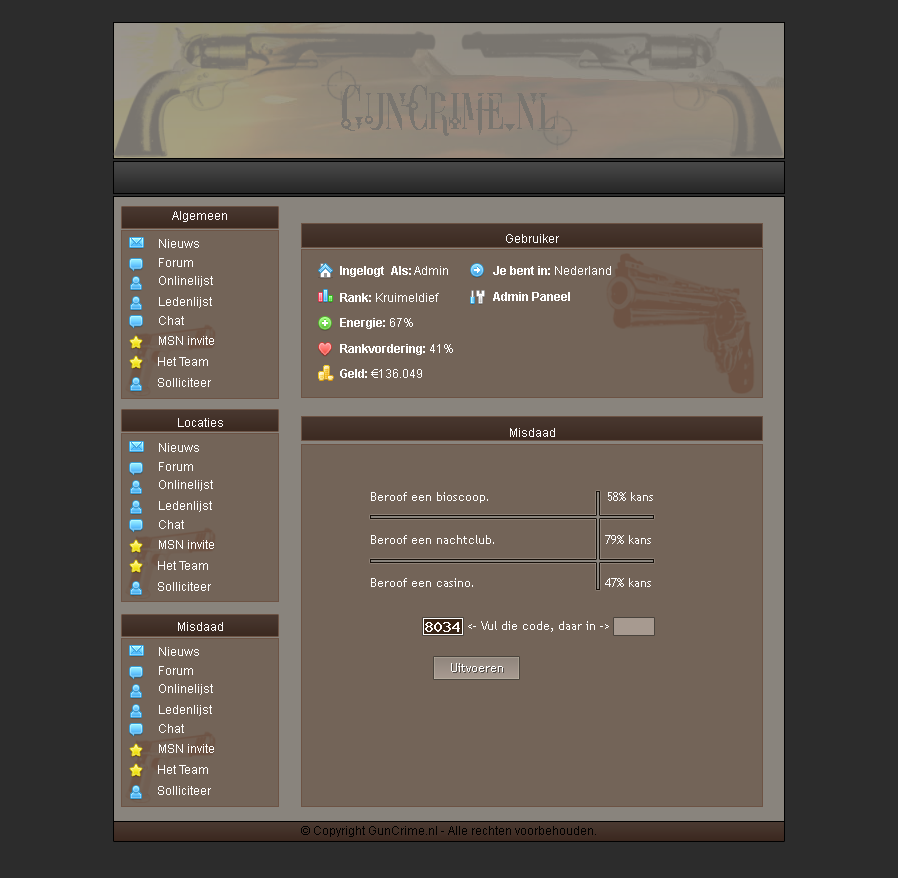Click the '58% kans' value
The height and width of the screenshot is (878, 898).
tap(630, 497)
